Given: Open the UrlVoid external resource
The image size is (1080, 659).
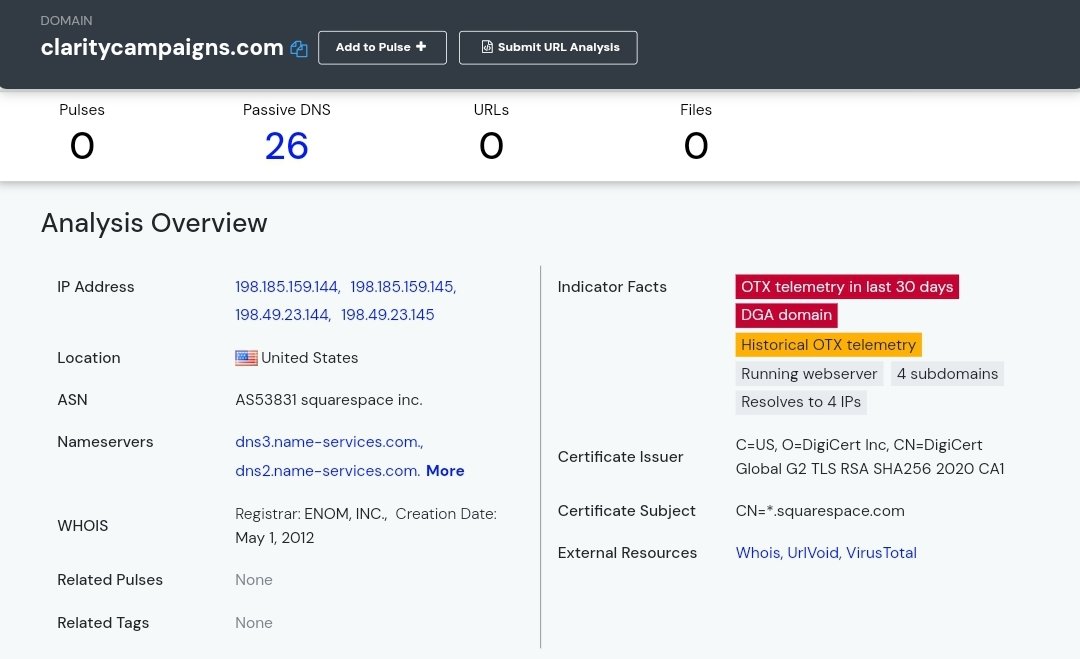Looking at the screenshot, I should [x=812, y=553].
